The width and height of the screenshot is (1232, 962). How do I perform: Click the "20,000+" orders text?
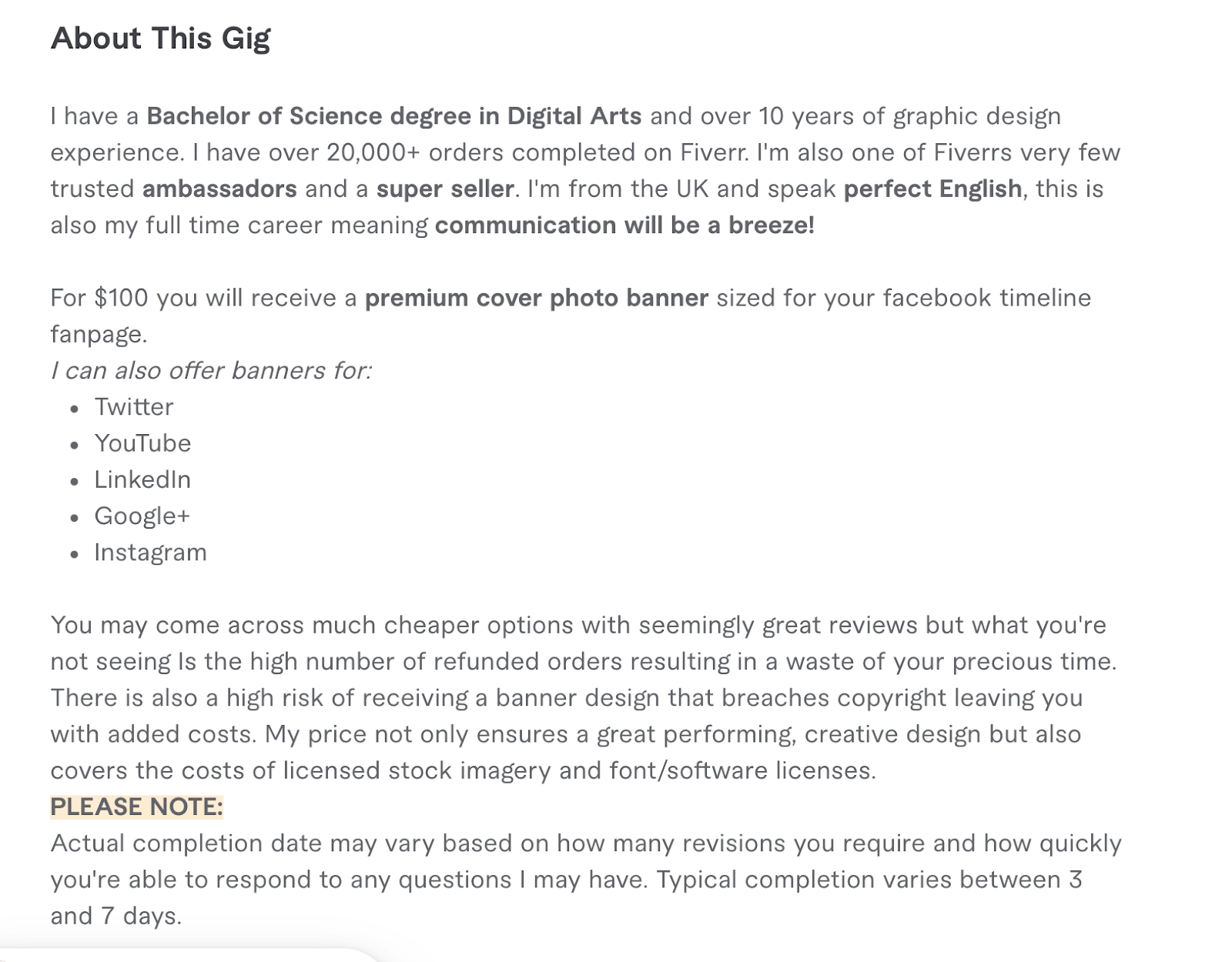tap(373, 152)
